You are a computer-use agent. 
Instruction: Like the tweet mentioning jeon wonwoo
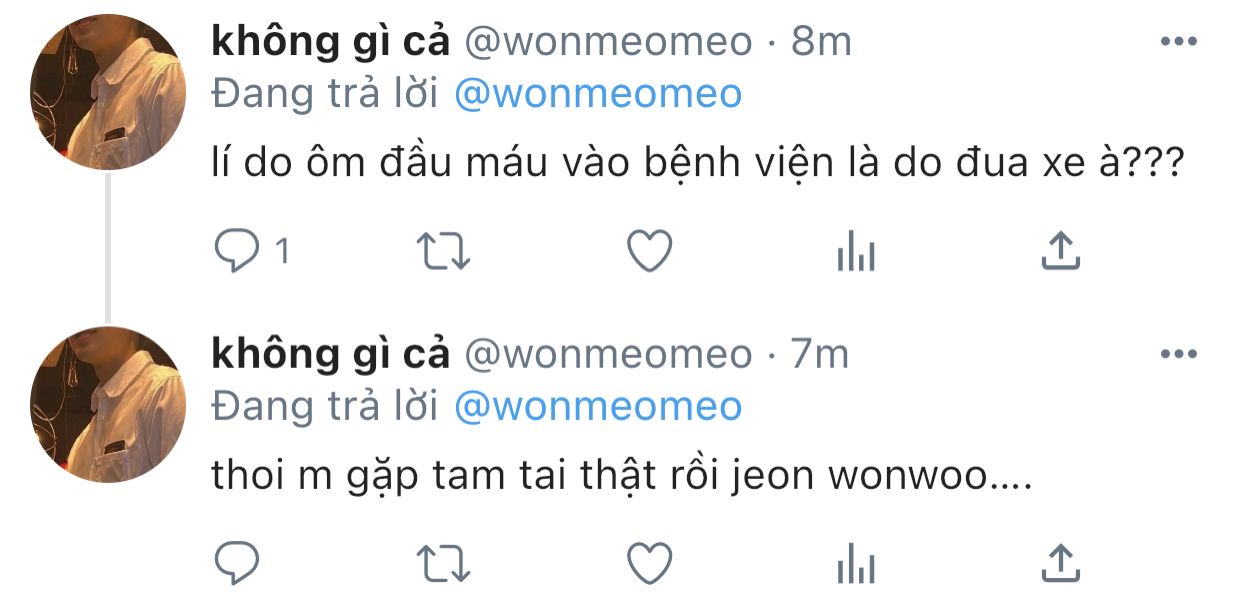coord(649,564)
